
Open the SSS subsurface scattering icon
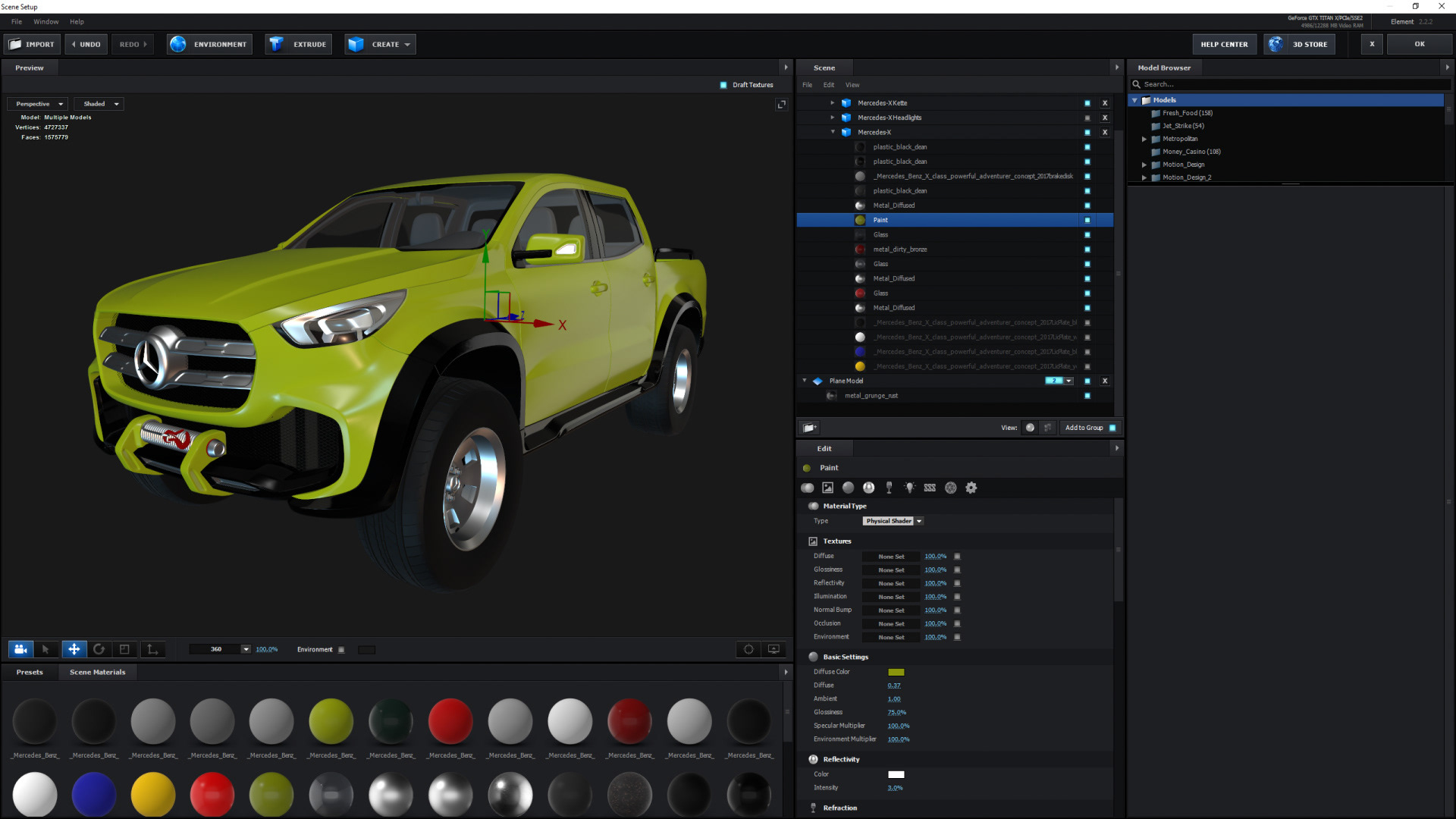tap(930, 488)
